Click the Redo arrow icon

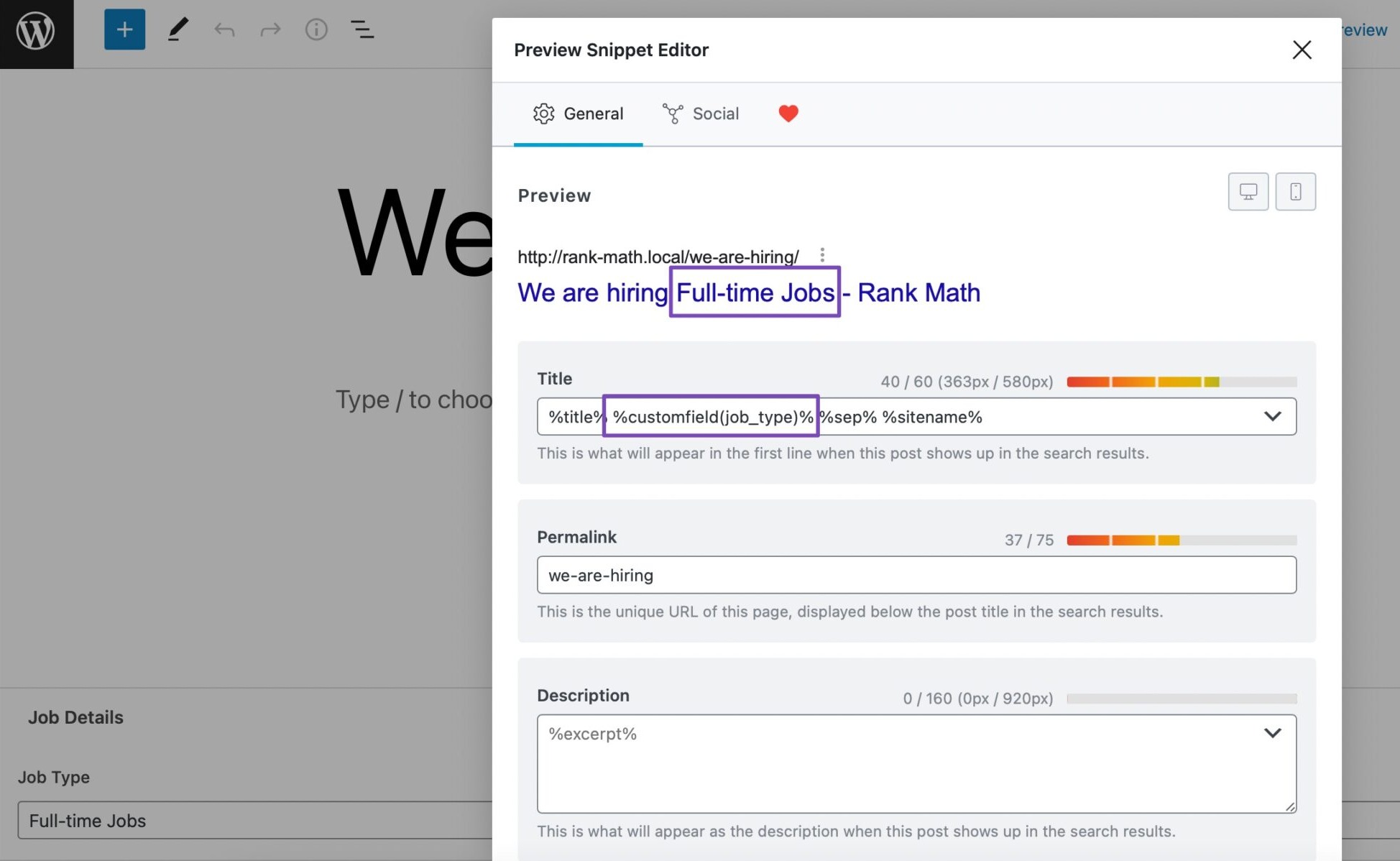pos(270,29)
